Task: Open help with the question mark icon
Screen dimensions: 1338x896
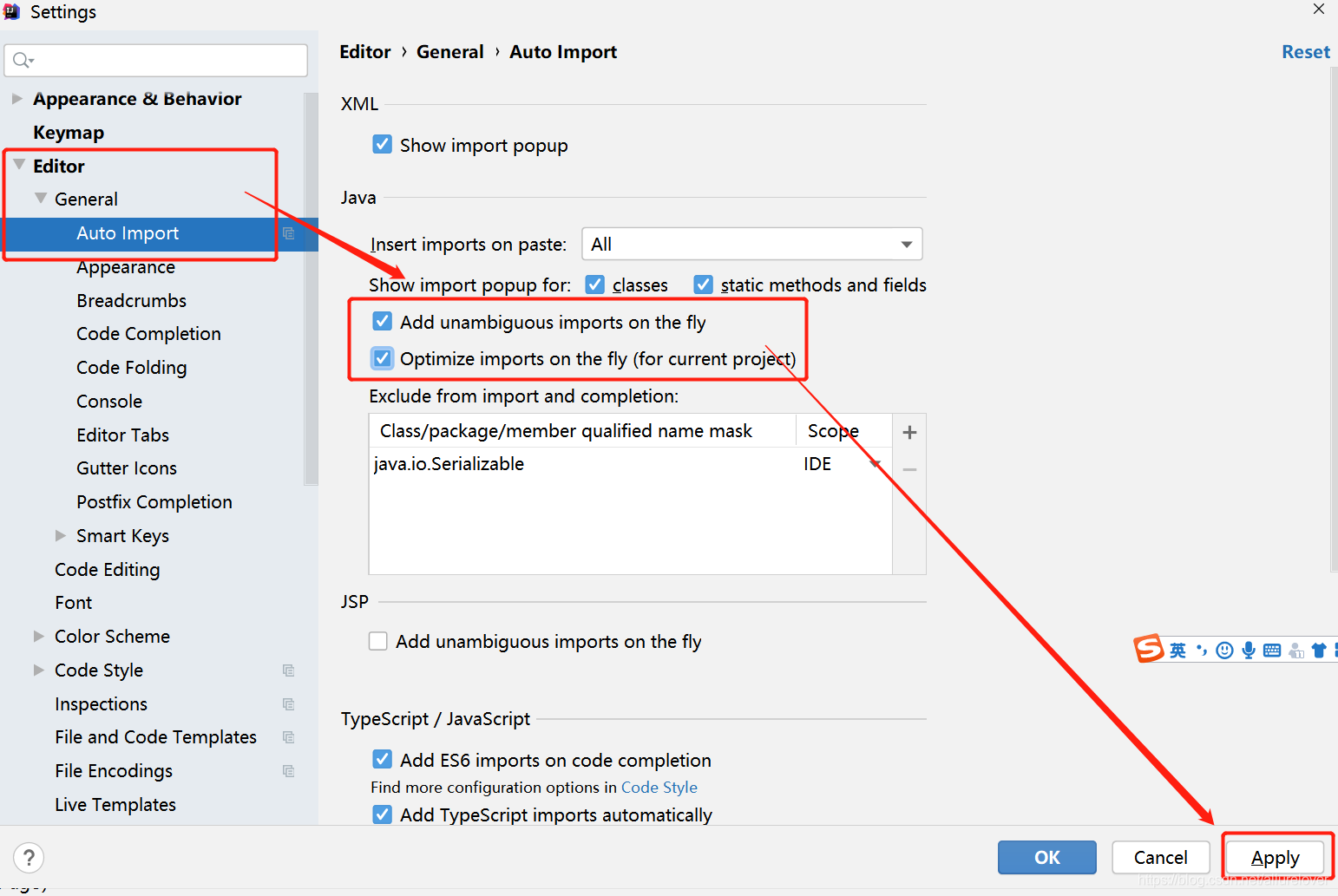Action: 29,858
